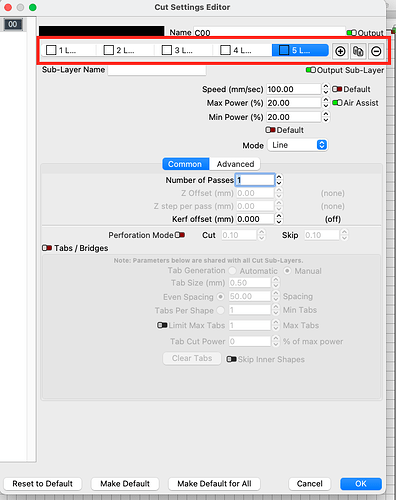Image resolution: width=396 pixels, height=500 pixels.
Task: Toggle Default switch under Min Power
Action: point(270,130)
